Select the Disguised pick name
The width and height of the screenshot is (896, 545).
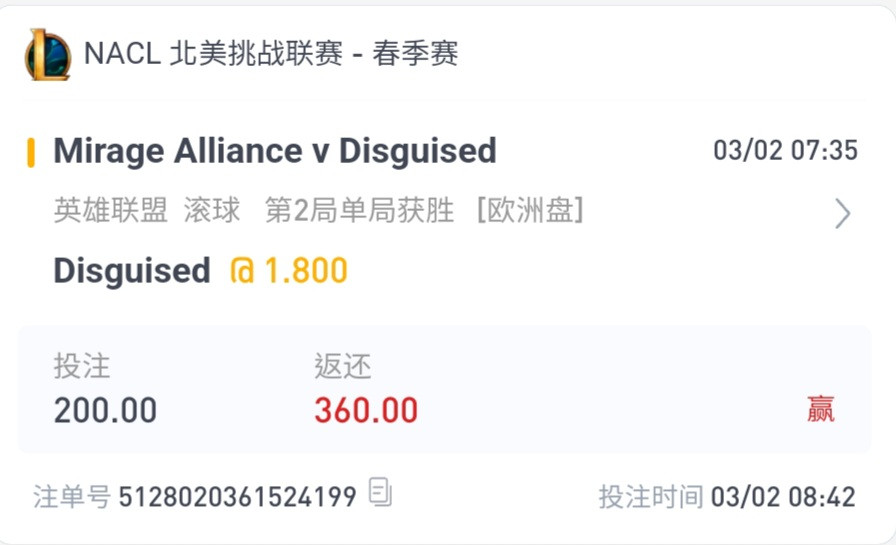(x=132, y=270)
